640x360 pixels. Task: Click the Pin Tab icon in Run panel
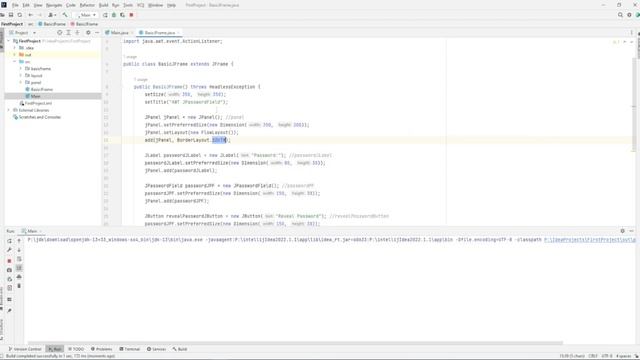click(x=9, y=311)
